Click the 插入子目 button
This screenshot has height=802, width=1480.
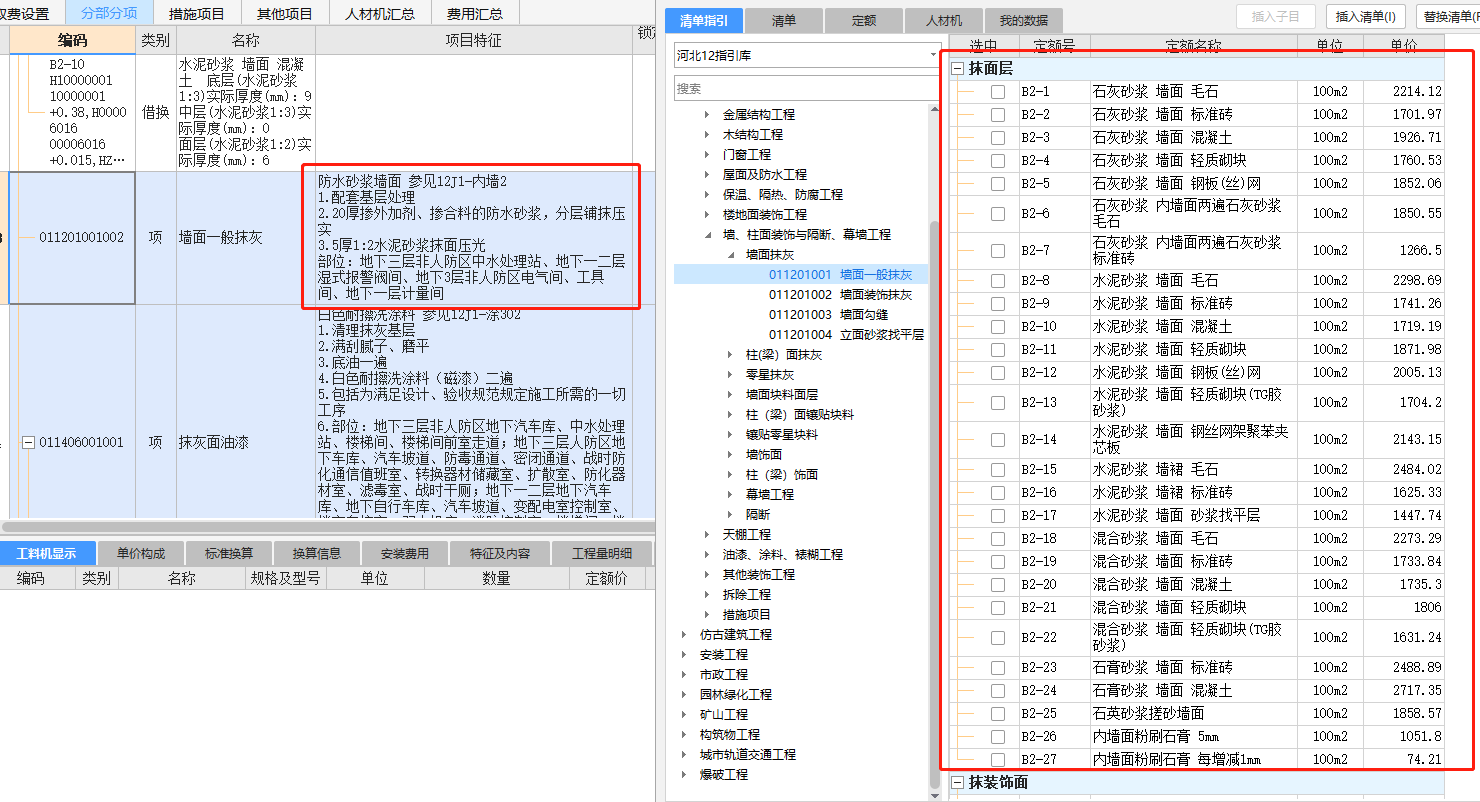[1276, 16]
